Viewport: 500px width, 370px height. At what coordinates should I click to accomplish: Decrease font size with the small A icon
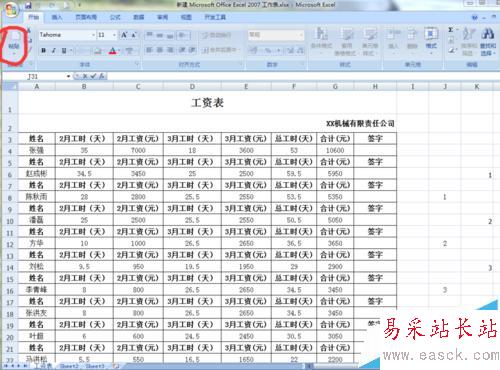click(x=134, y=35)
